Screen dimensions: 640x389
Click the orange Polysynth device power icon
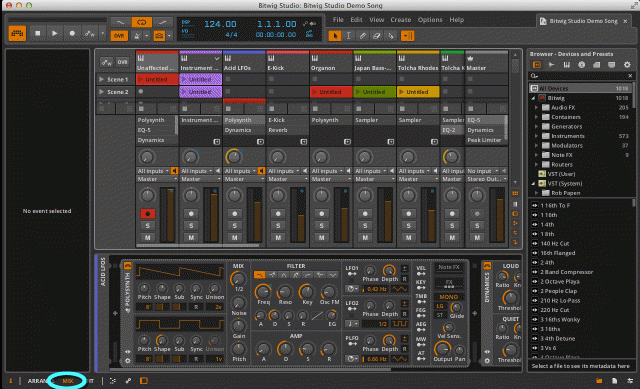tap(128, 266)
